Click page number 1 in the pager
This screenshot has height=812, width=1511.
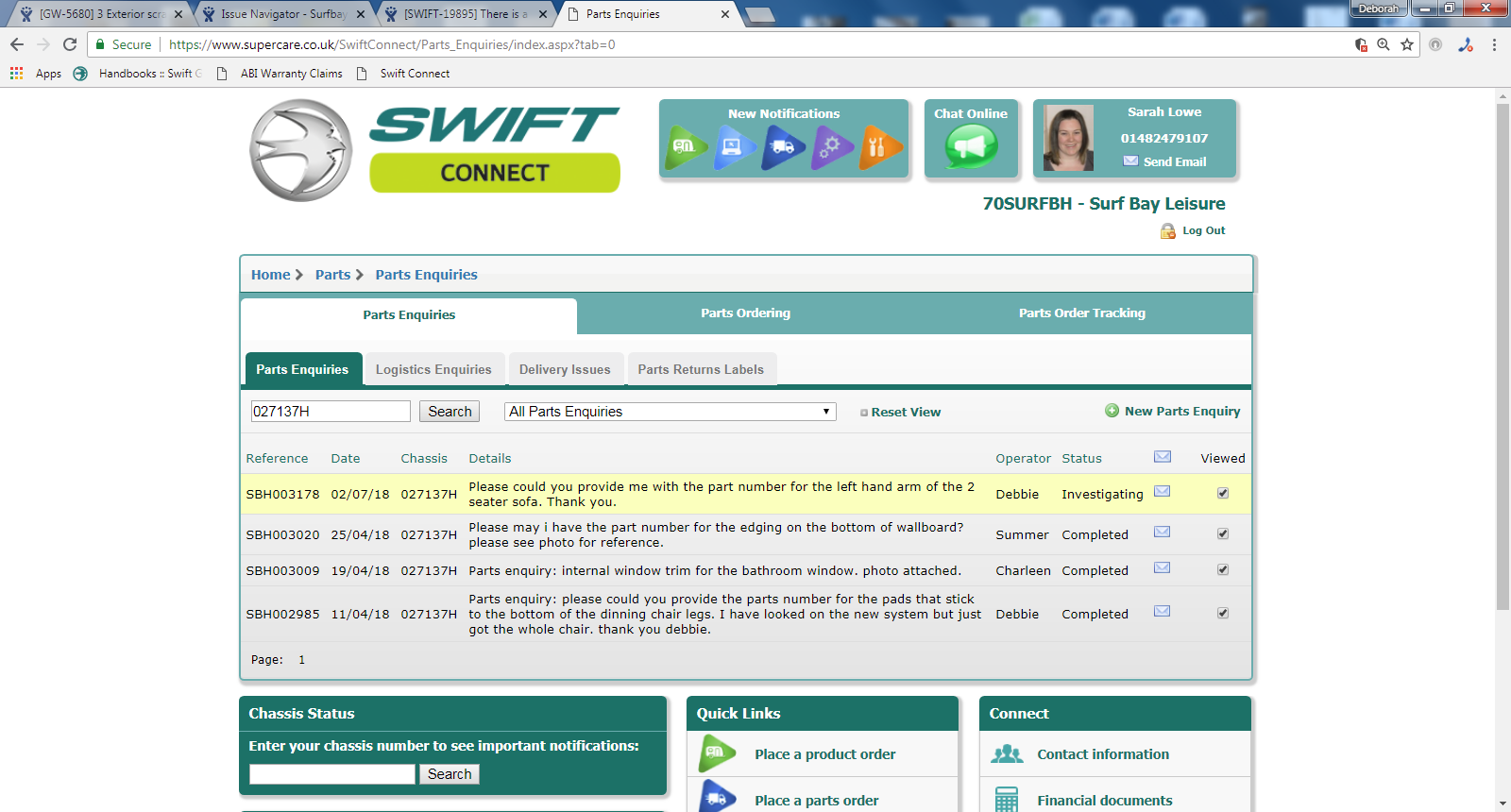[302, 660]
